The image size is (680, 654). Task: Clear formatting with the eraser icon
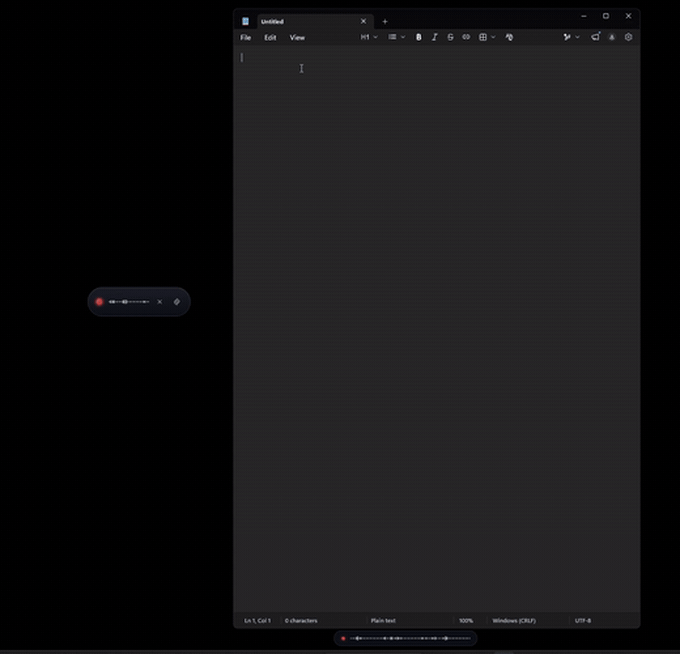tap(509, 37)
